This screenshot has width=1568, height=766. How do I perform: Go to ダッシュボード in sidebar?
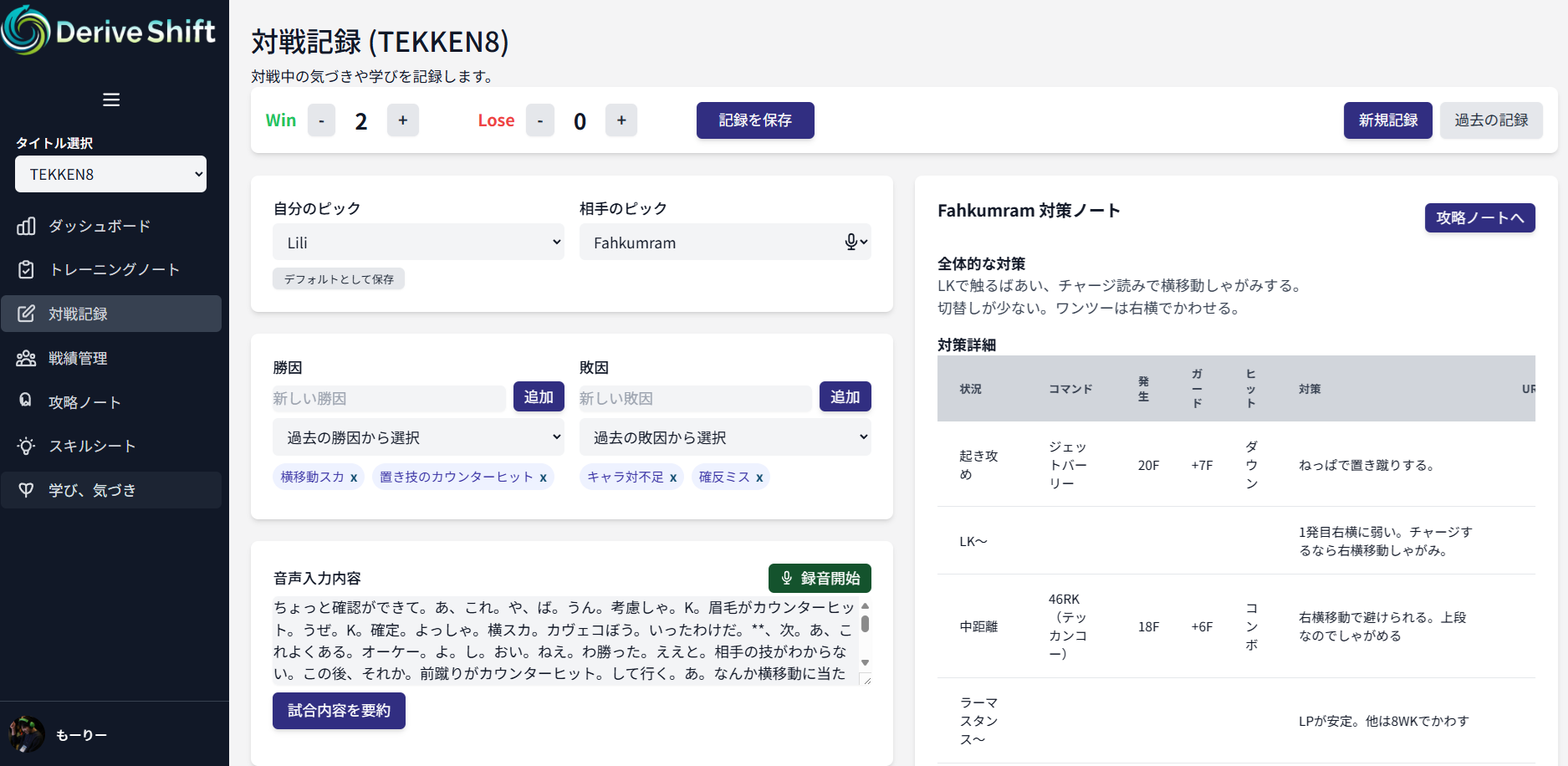click(111, 226)
